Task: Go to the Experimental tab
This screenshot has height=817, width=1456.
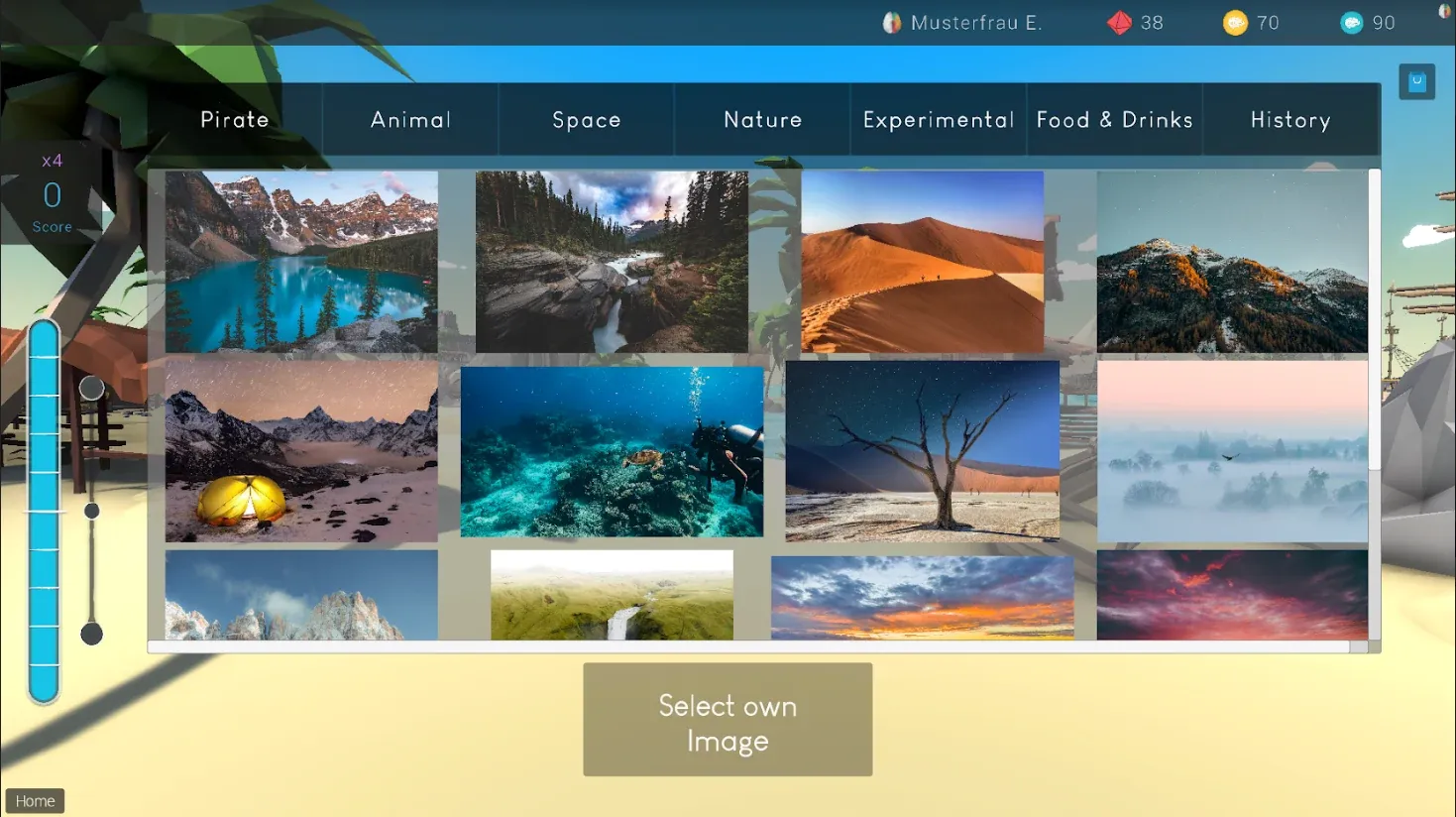Action: (939, 120)
